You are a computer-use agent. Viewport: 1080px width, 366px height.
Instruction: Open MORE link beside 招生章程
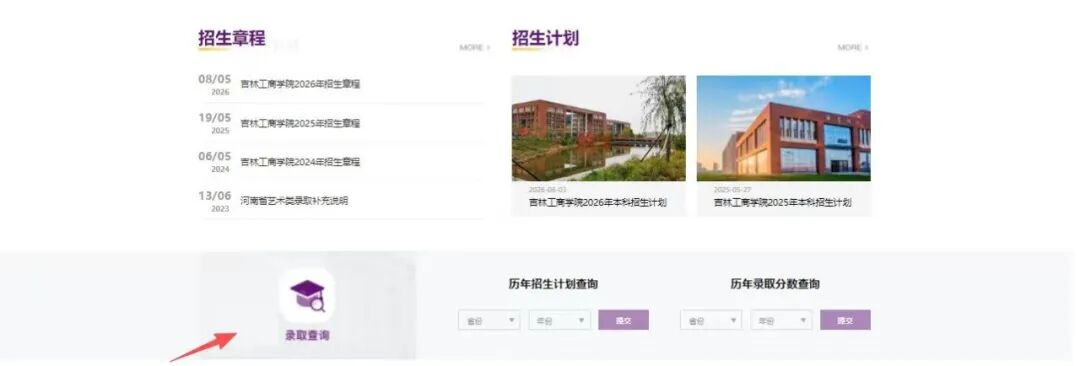tap(475, 48)
